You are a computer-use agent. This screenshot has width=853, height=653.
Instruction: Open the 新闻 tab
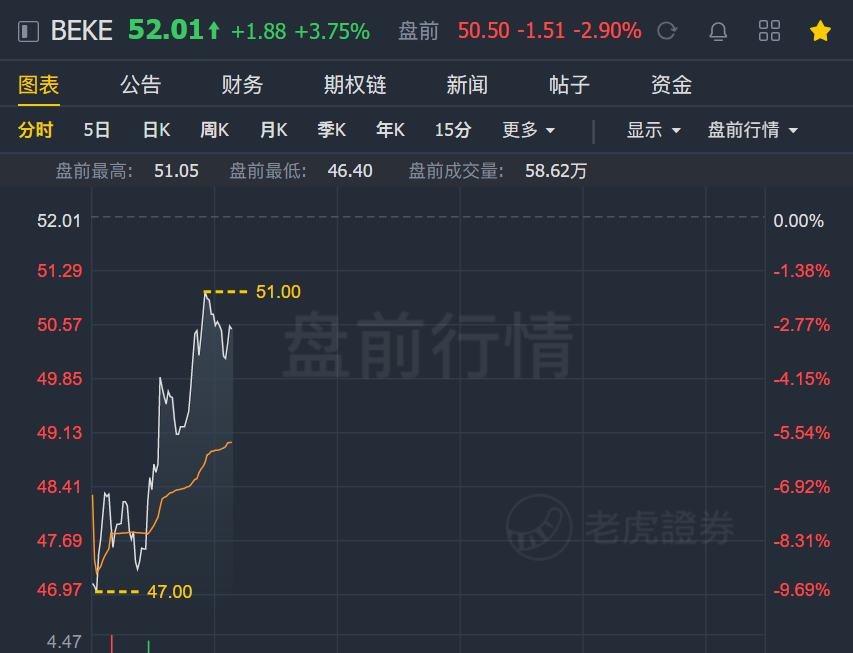coord(467,85)
